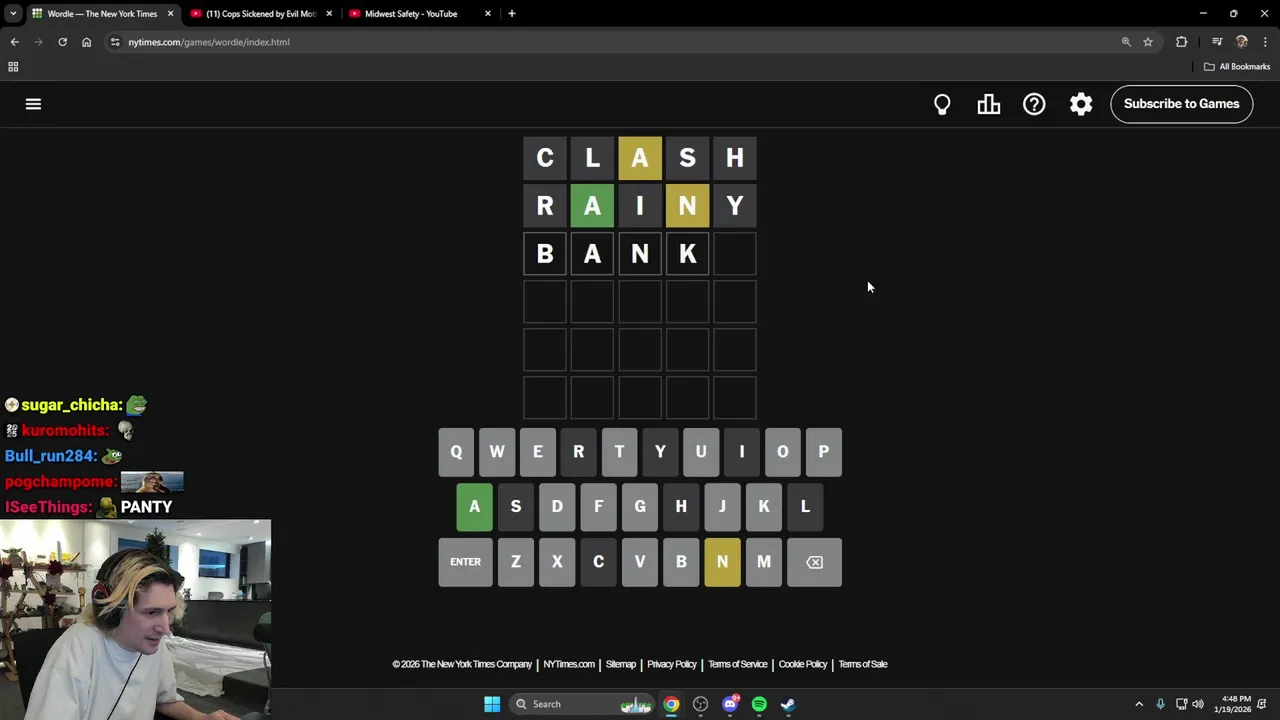This screenshot has width=1280, height=720.
Task: Tap the K key on keyboard
Action: (764, 507)
